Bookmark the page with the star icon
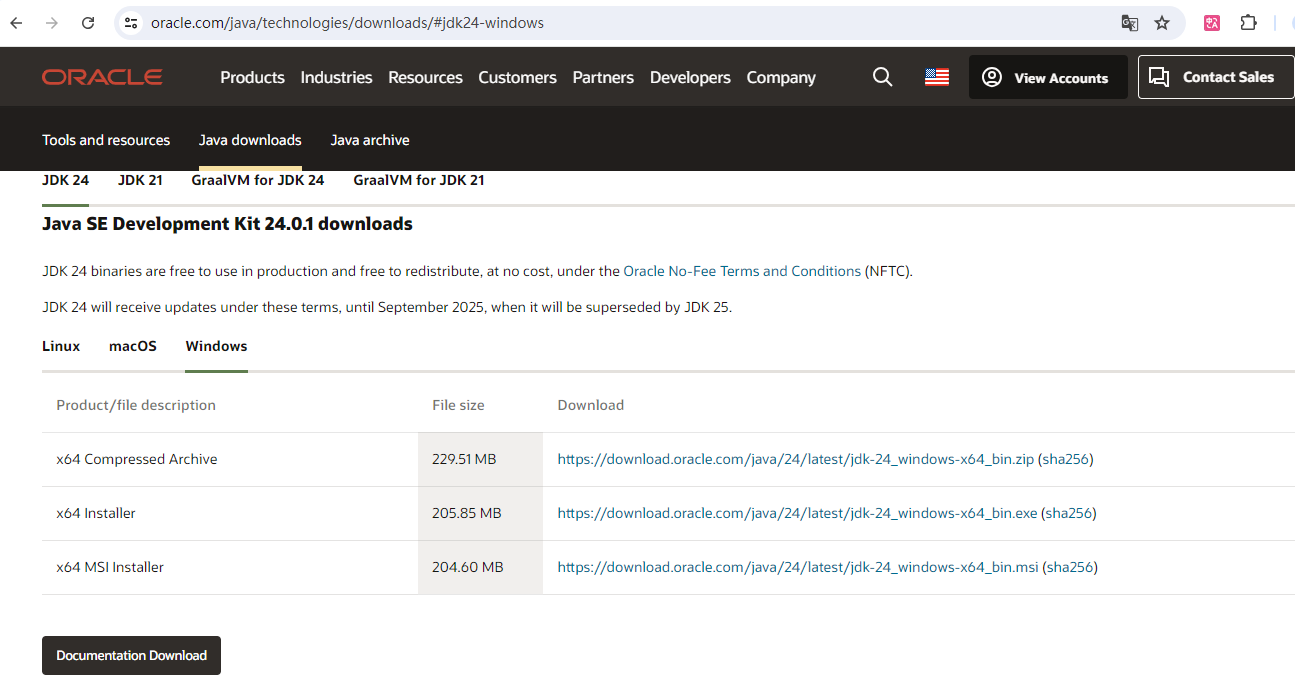Screen dimensions: 1295x681 [x=1161, y=22]
